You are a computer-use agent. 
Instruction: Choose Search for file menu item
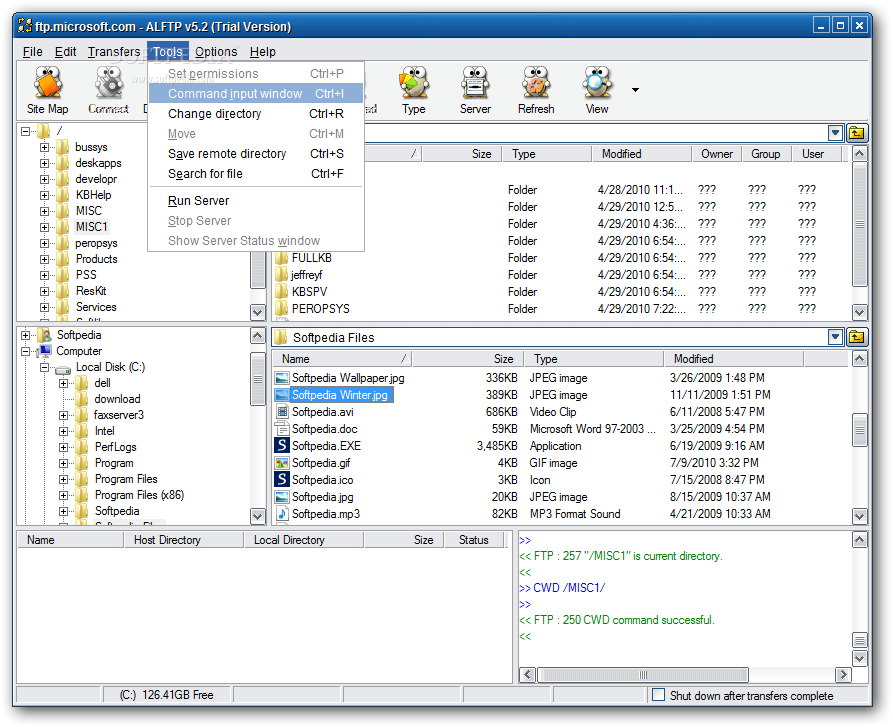click(256, 174)
